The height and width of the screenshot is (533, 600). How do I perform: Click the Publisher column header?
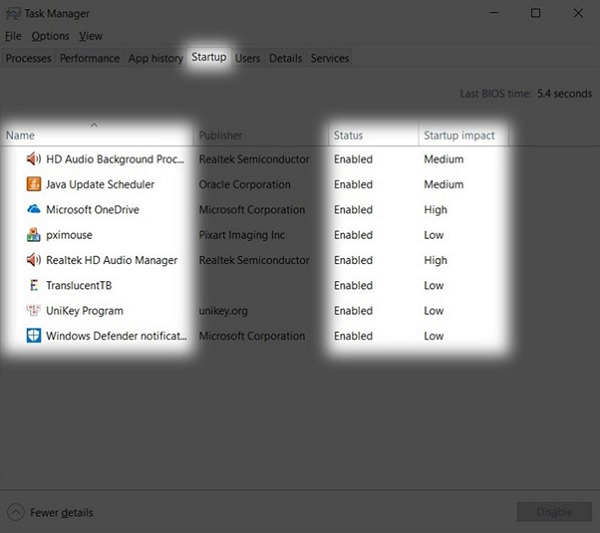pyautogui.click(x=220, y=135)
